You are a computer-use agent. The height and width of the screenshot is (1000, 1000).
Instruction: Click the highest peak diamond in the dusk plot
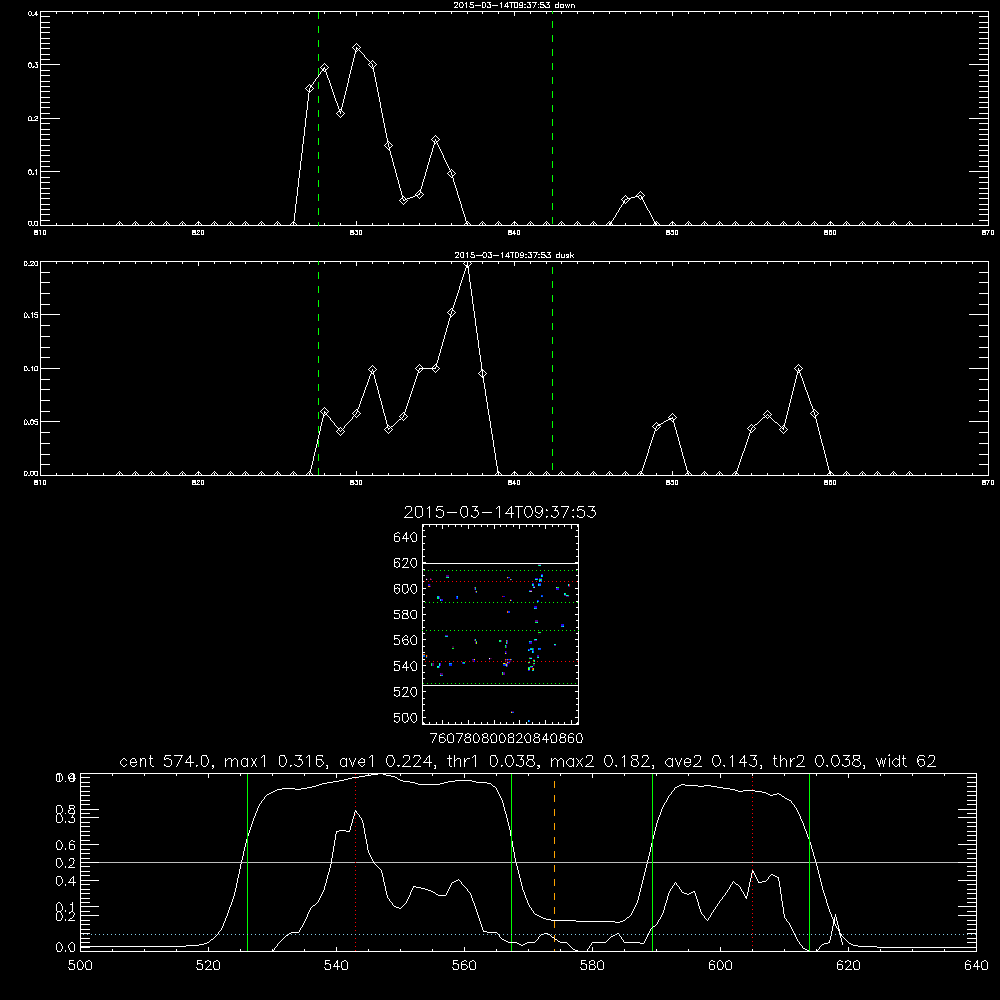pos(467,264)
